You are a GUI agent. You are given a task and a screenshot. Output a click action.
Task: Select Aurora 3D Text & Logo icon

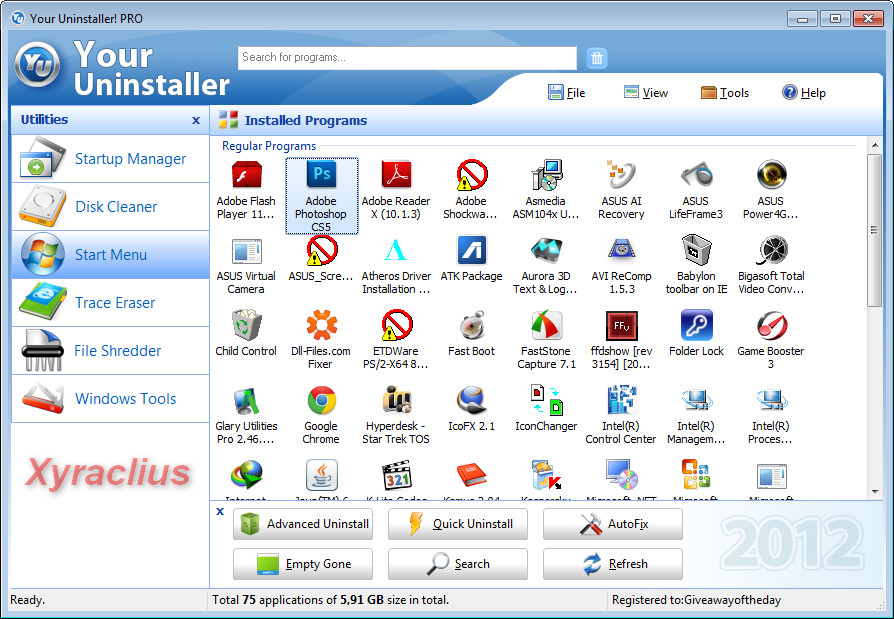point(546,251)
